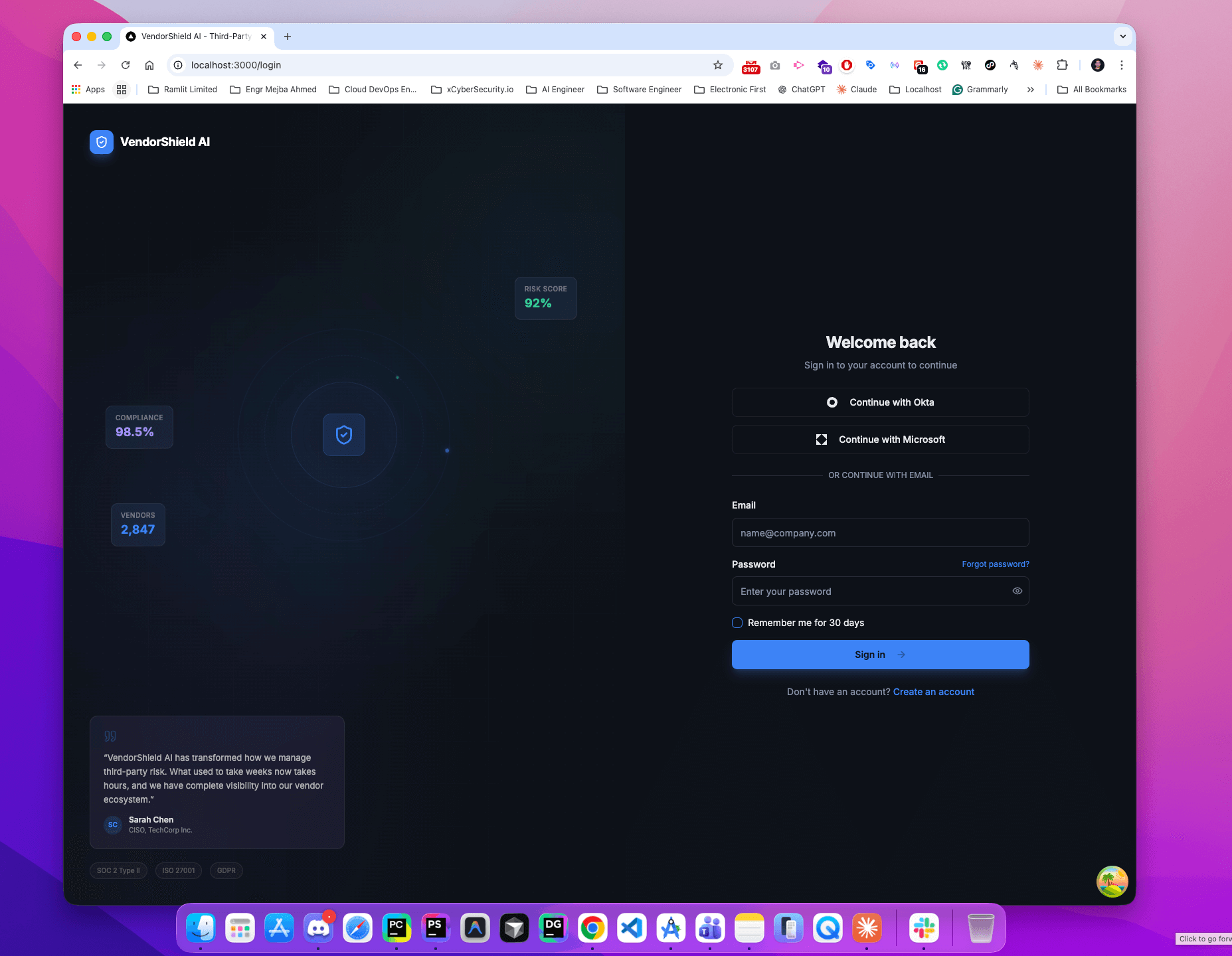
Task: Click the Chrome profile avatar
Action: click(x=1098, y=65)
